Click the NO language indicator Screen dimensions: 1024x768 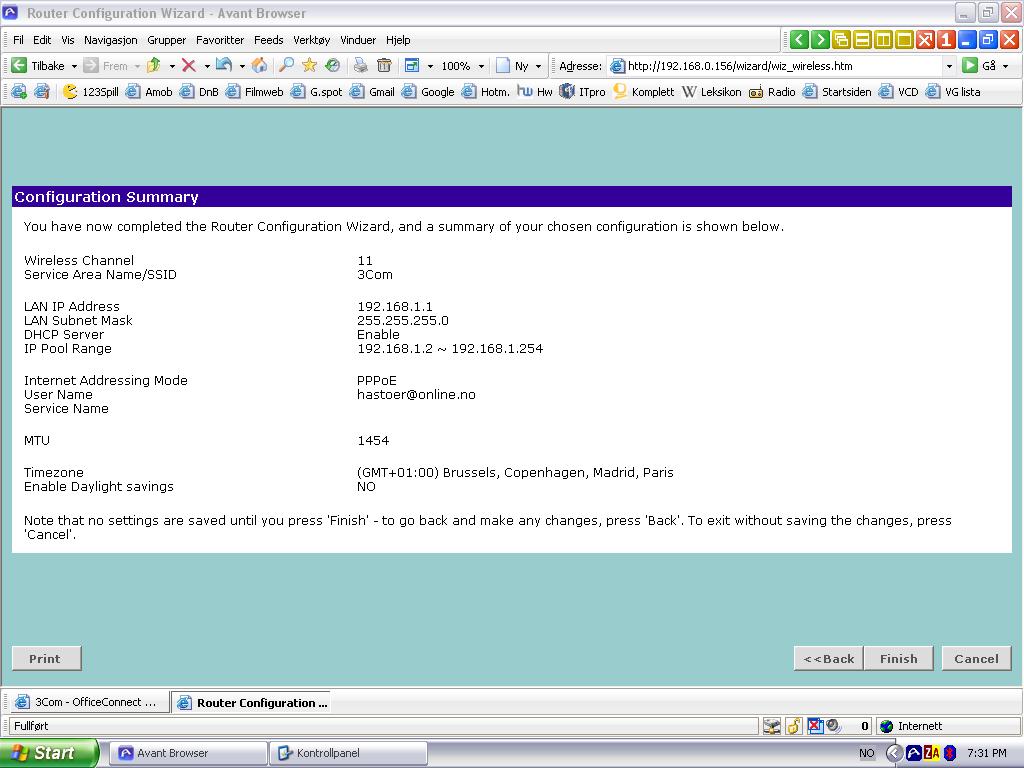(x=867, y=753)
